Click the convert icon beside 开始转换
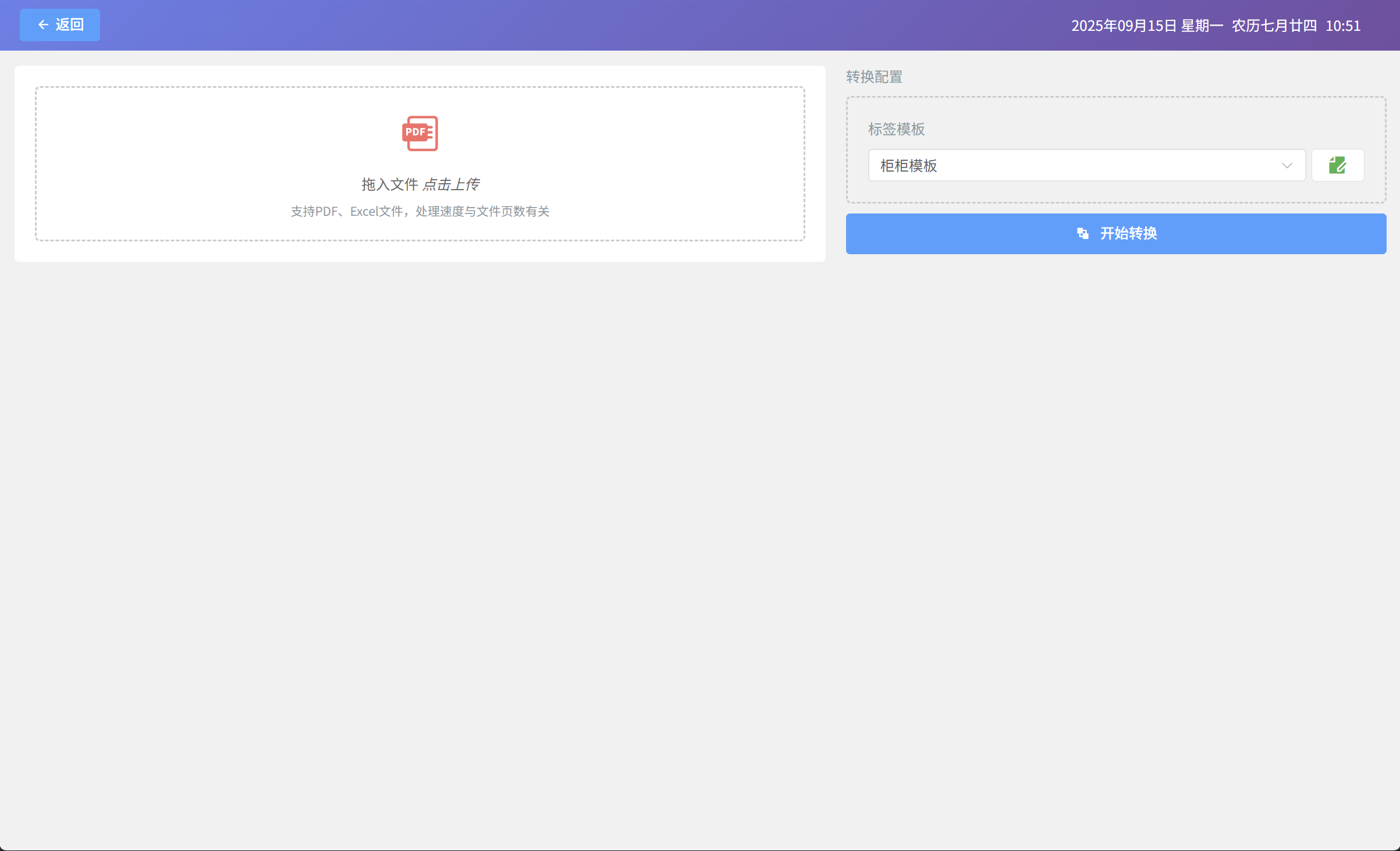1400x851 pixels. coord(1082,233)
